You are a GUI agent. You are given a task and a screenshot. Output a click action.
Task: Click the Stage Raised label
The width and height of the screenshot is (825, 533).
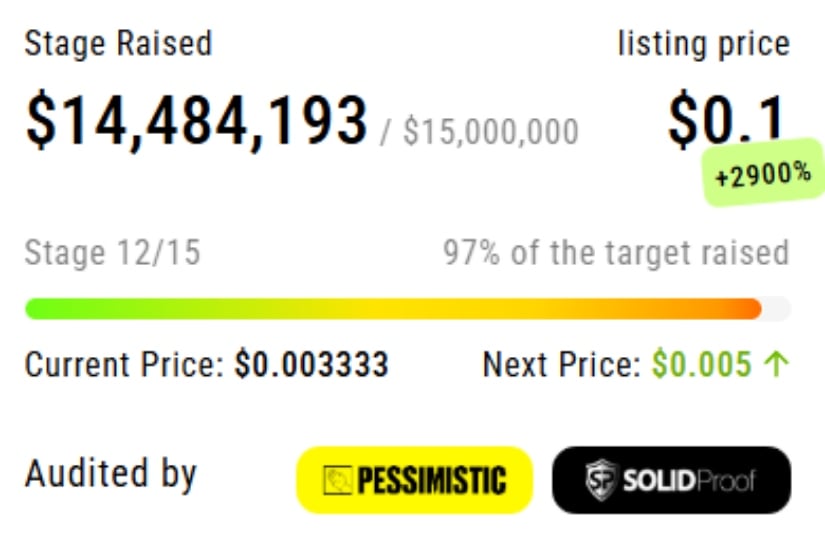(118, 43)
